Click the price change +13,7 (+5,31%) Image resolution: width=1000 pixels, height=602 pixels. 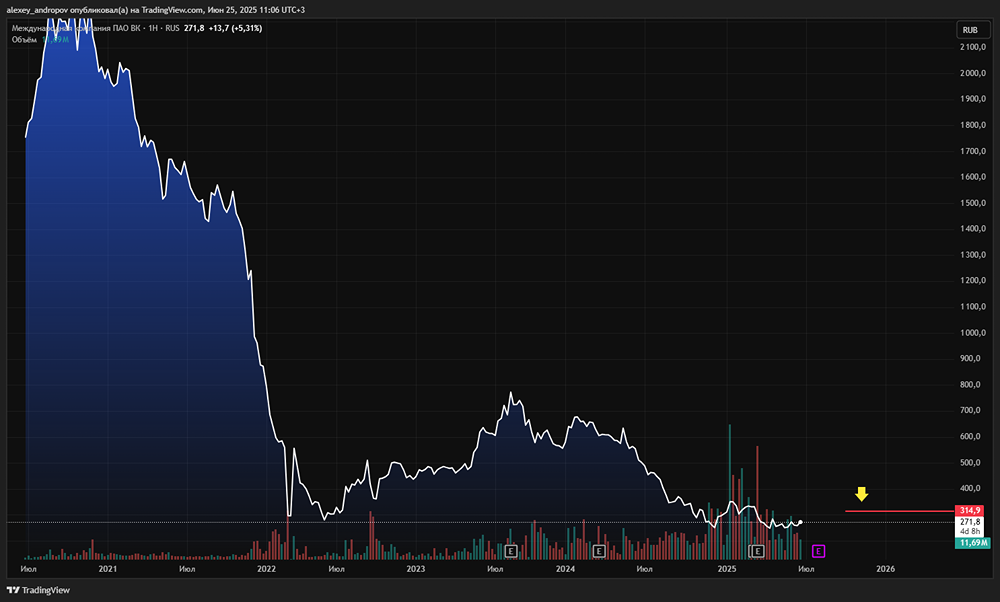click(235, 28)
